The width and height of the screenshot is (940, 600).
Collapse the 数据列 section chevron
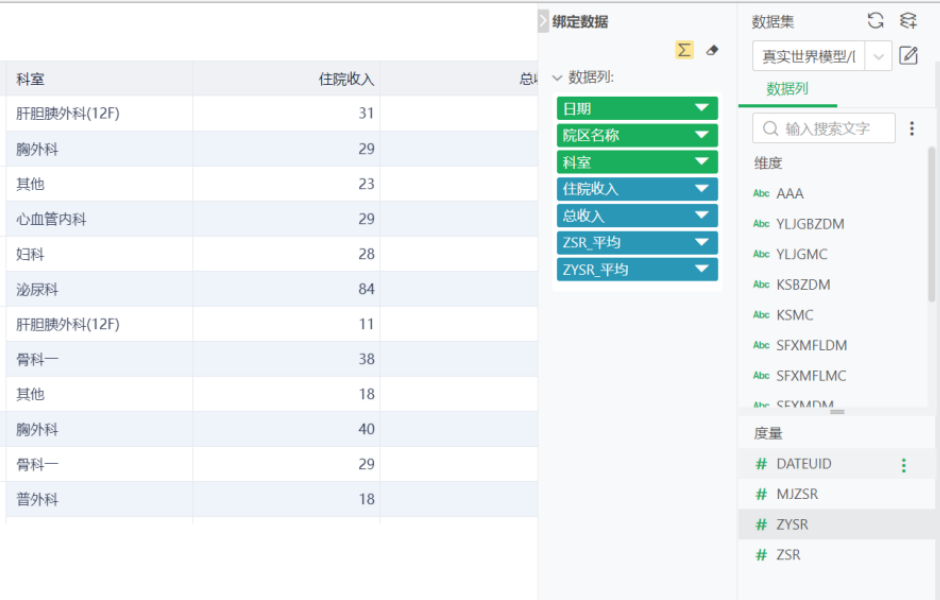(x=557, y=77)
